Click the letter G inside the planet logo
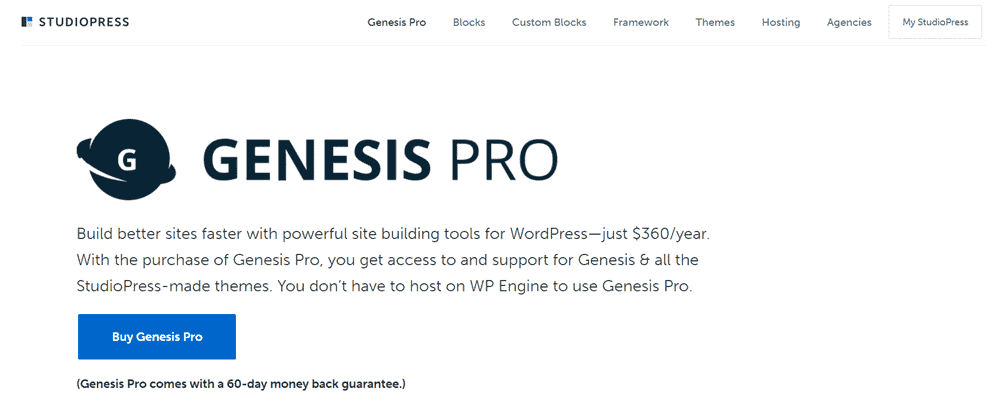1000x408 pixels. coord(128,161)
